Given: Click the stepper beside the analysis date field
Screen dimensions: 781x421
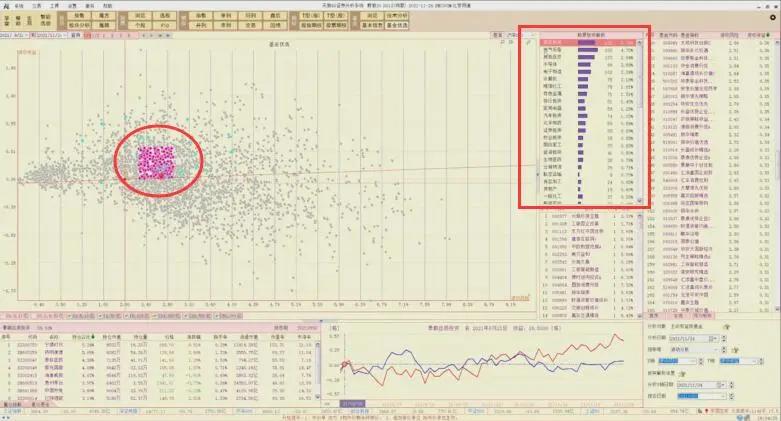Looking at the screenshot, I should tap(724, 338).
